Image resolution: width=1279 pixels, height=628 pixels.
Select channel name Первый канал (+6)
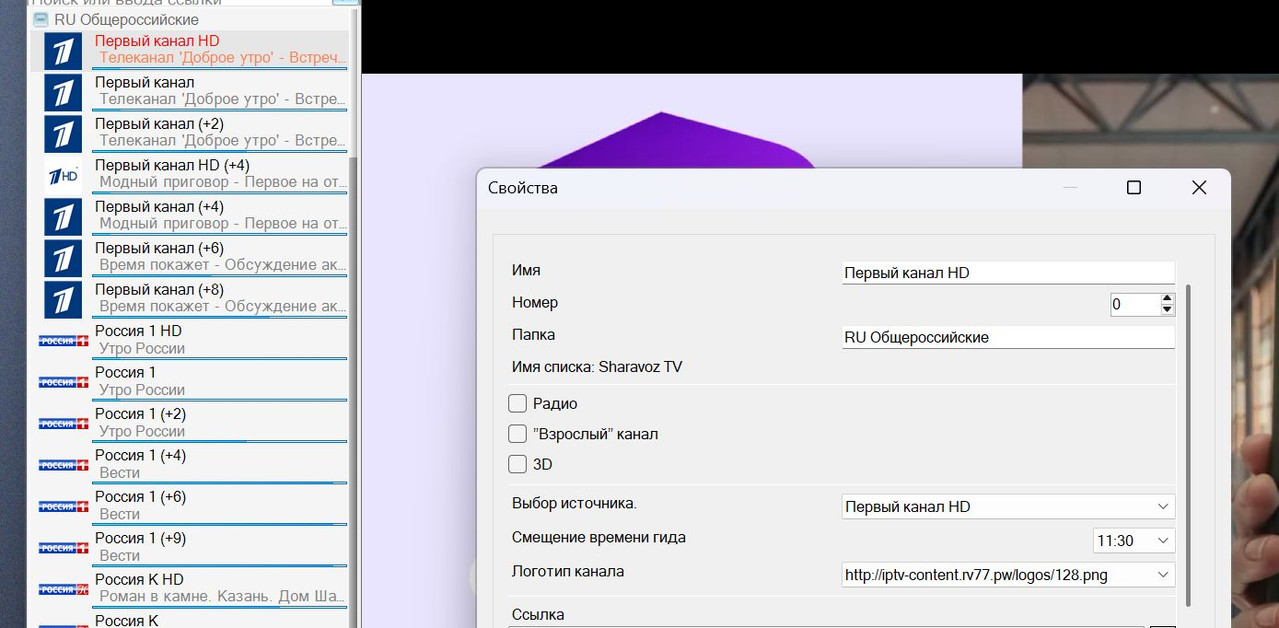pyautogui.click(x=159, y=248)
